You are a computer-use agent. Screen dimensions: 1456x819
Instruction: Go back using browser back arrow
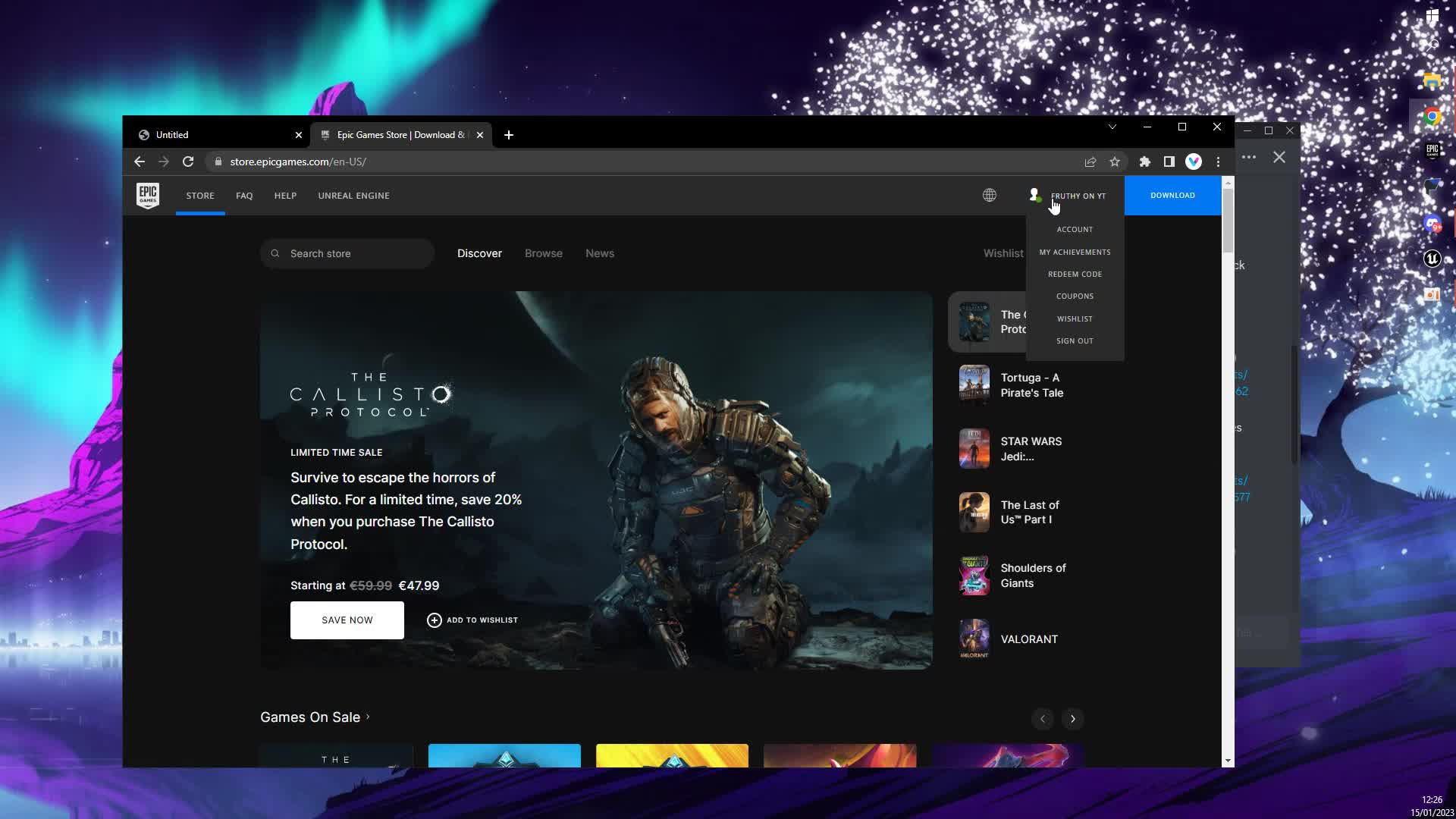(x=140, y=162)
